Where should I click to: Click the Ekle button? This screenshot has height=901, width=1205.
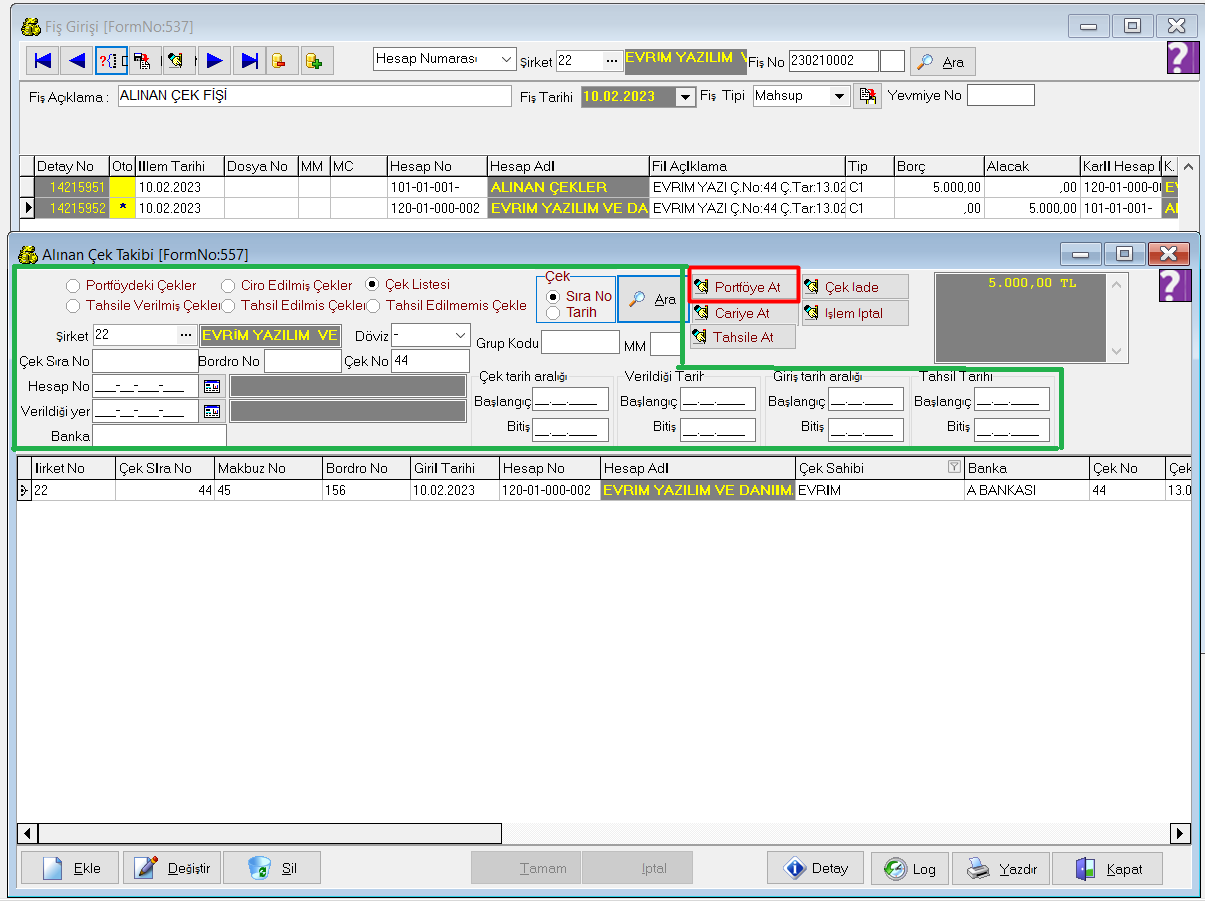click(70, 868)
